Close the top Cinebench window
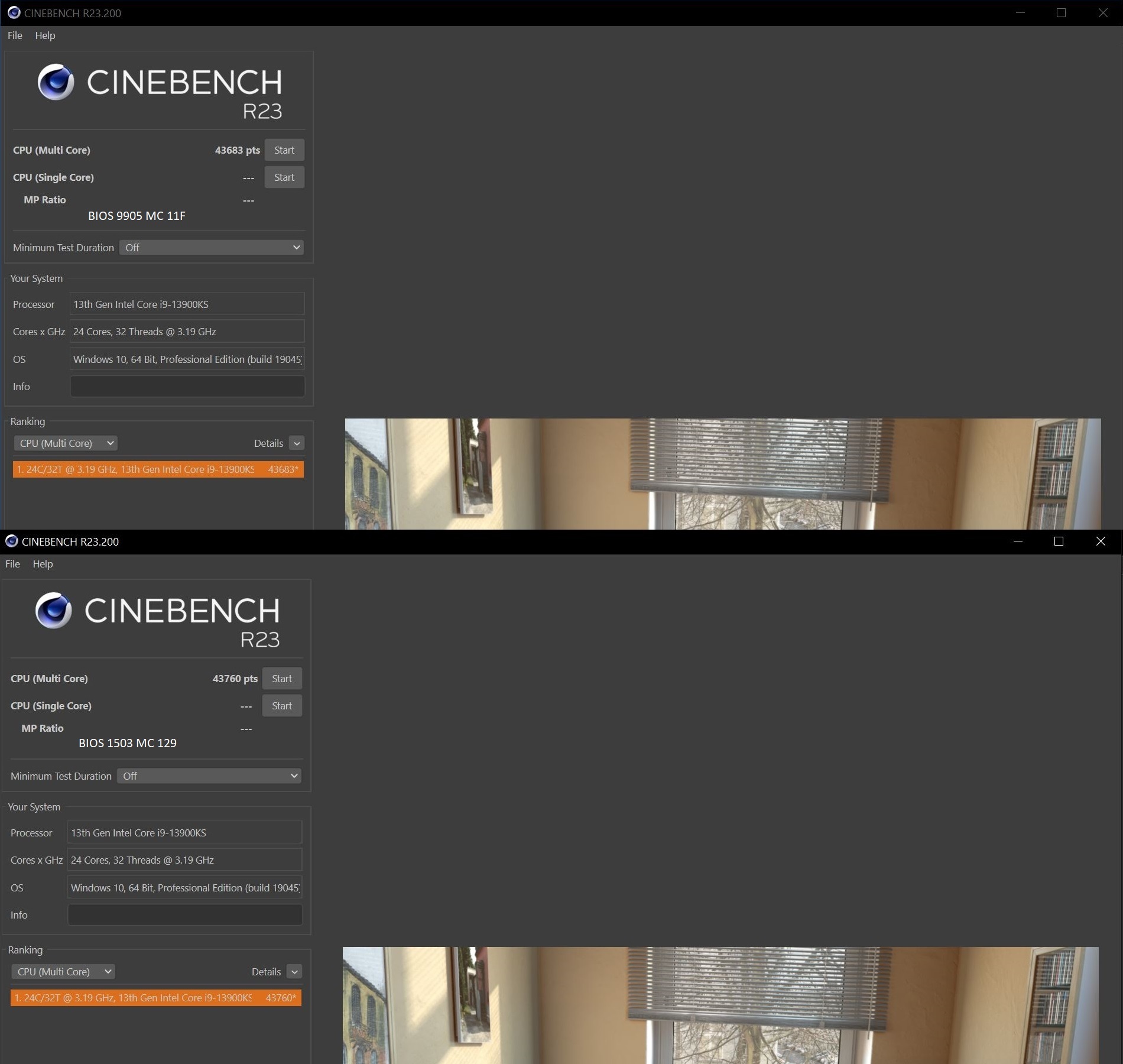The height and width of the screenshot is (1064, 1123). coord(1103,13)
